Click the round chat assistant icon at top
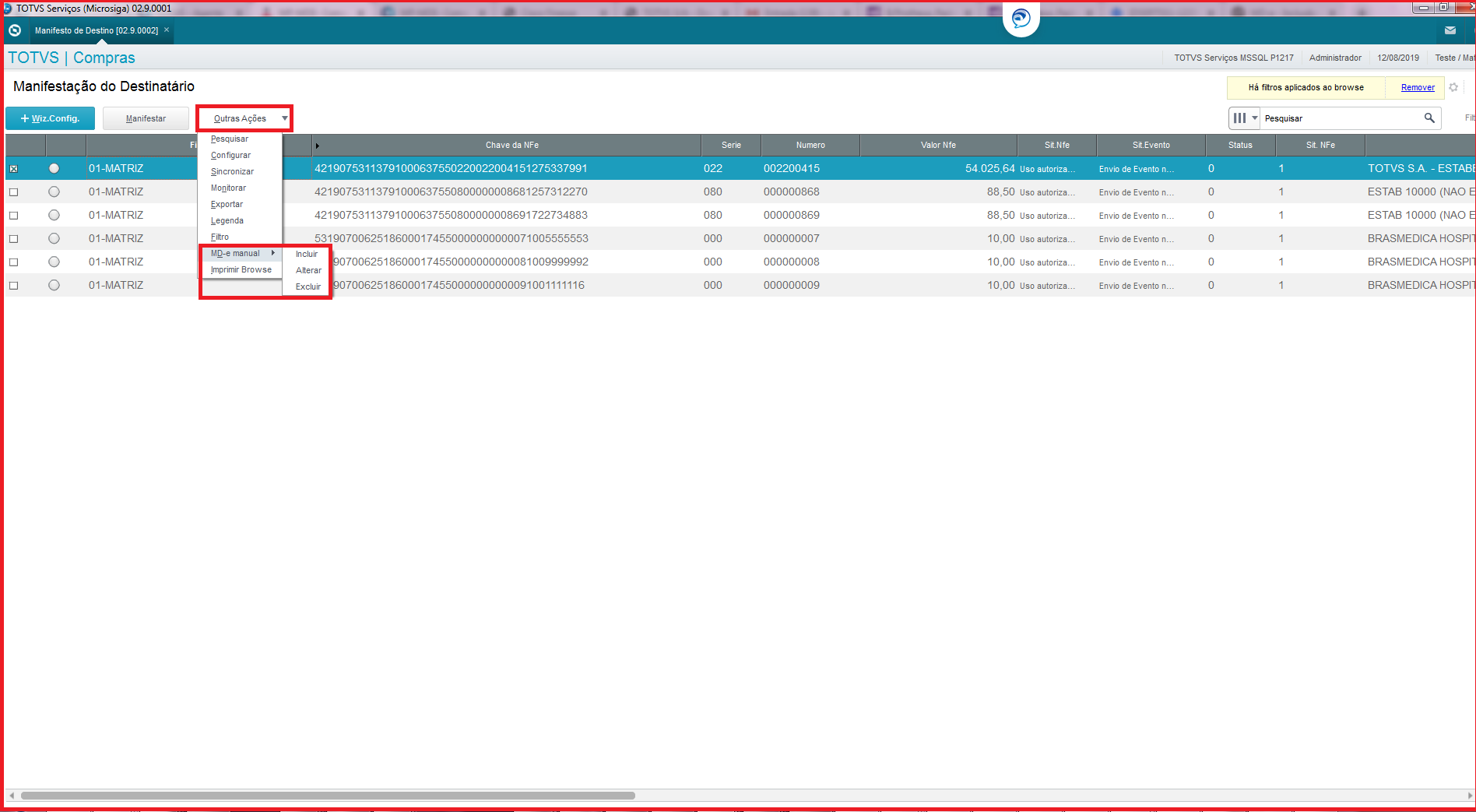The width and height of the screenshot is (1476, 812). (x=1021, y=18)
